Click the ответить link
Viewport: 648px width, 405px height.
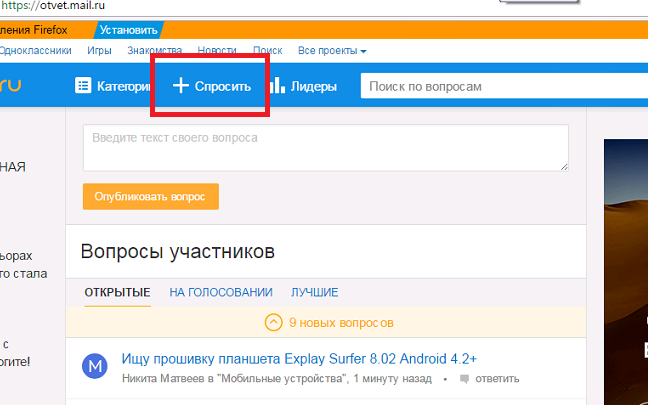(x=497, y=379)
